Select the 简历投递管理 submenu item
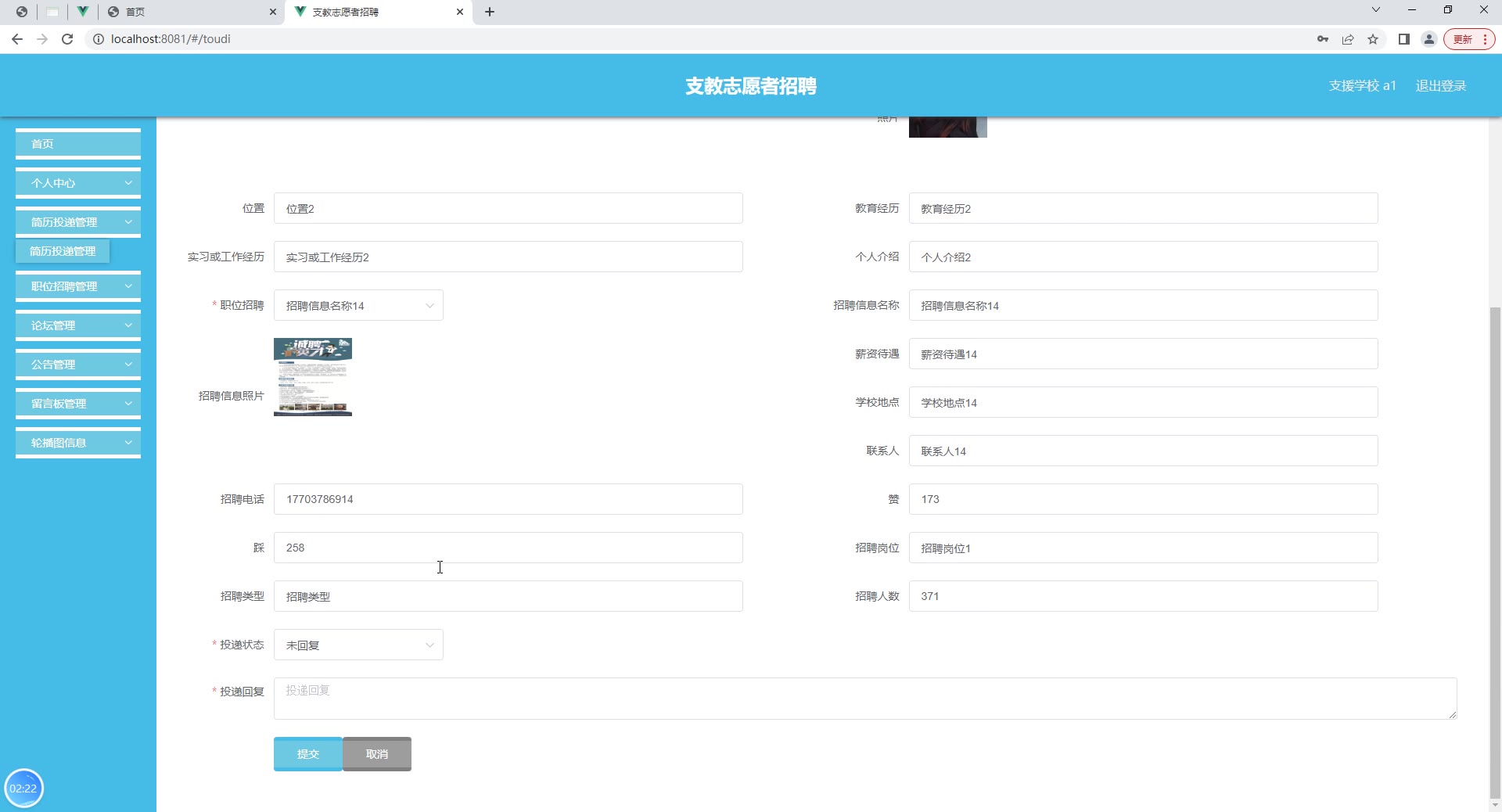 tap(63, 251)
